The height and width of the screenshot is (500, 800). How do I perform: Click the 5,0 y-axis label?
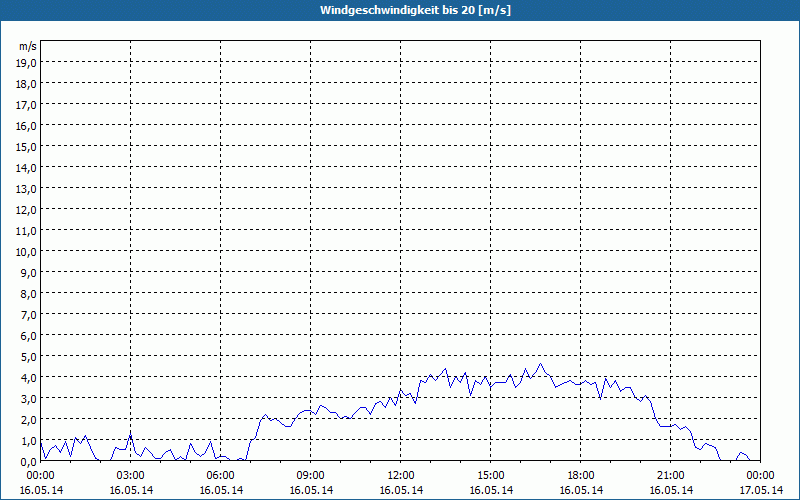click(x=28, y=357)
